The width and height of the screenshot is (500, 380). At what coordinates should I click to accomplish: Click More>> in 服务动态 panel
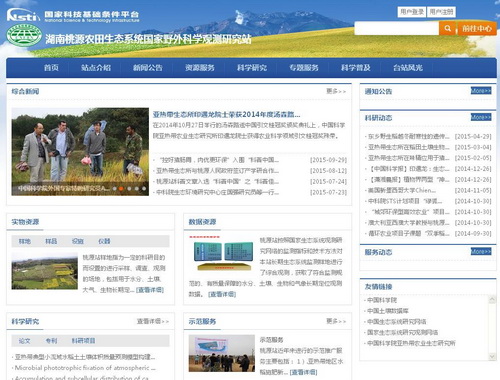click(x=481, y=251)
